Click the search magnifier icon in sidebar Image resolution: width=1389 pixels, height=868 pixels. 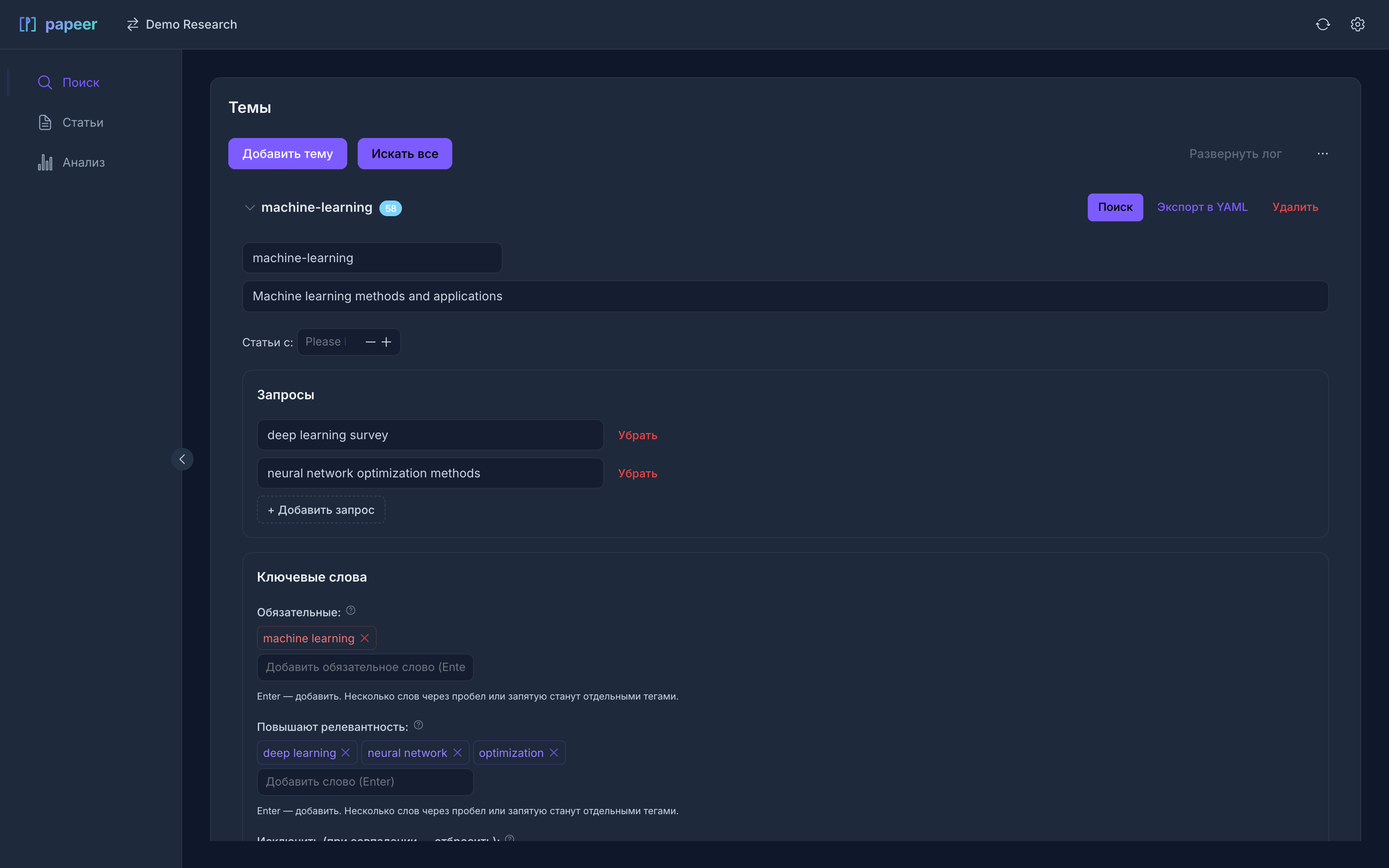[45, 82]
